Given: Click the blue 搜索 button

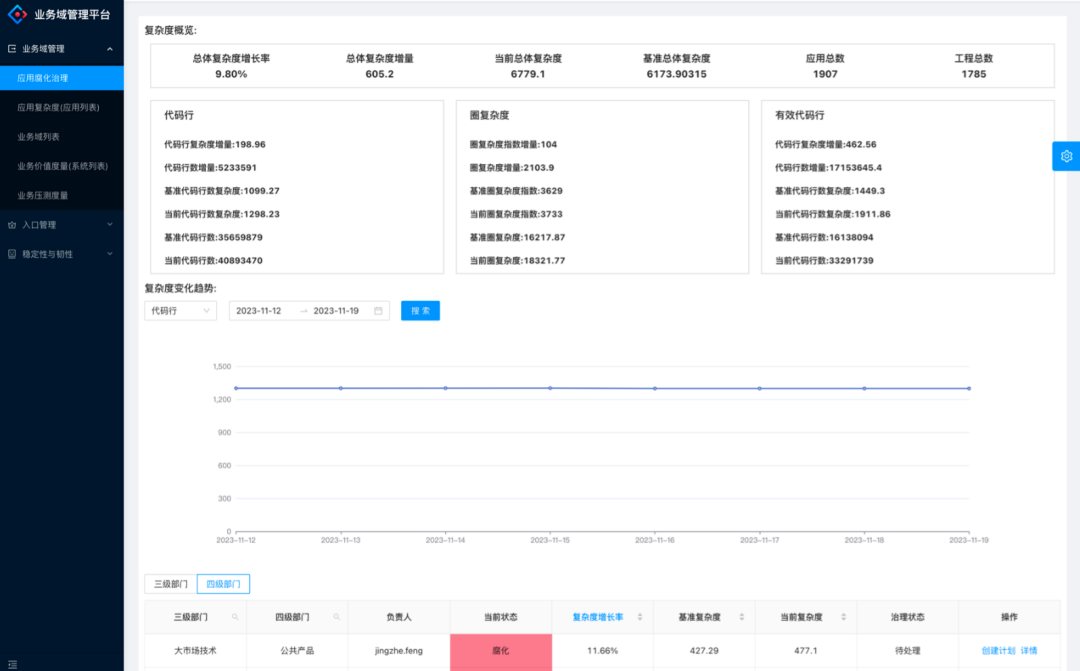Looking at the screenshot, I should [x=420, y=311].
